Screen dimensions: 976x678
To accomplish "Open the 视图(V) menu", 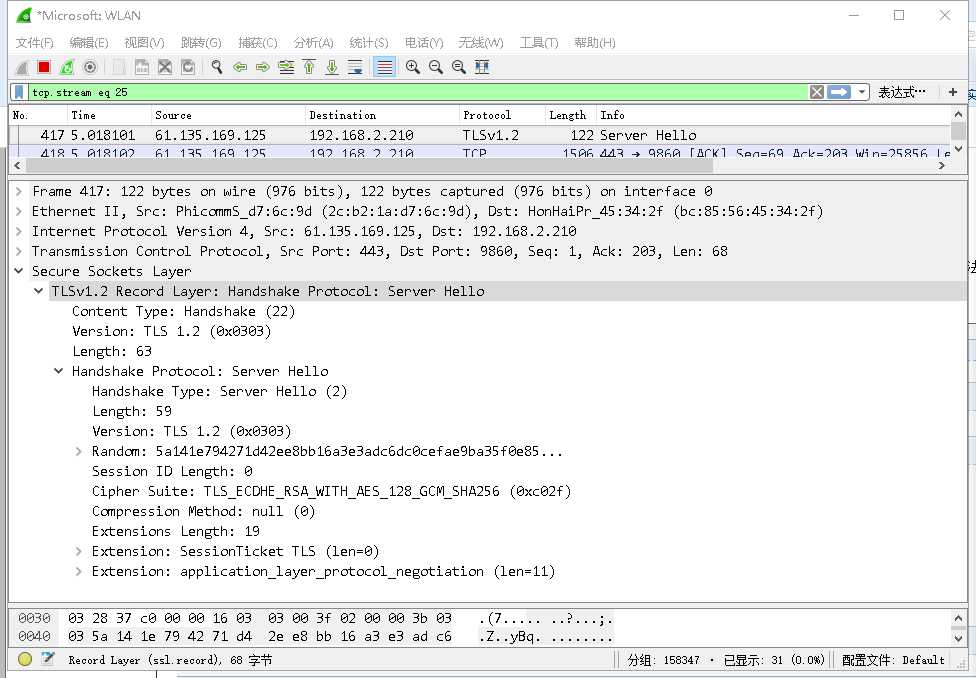I will pos(144,42).
